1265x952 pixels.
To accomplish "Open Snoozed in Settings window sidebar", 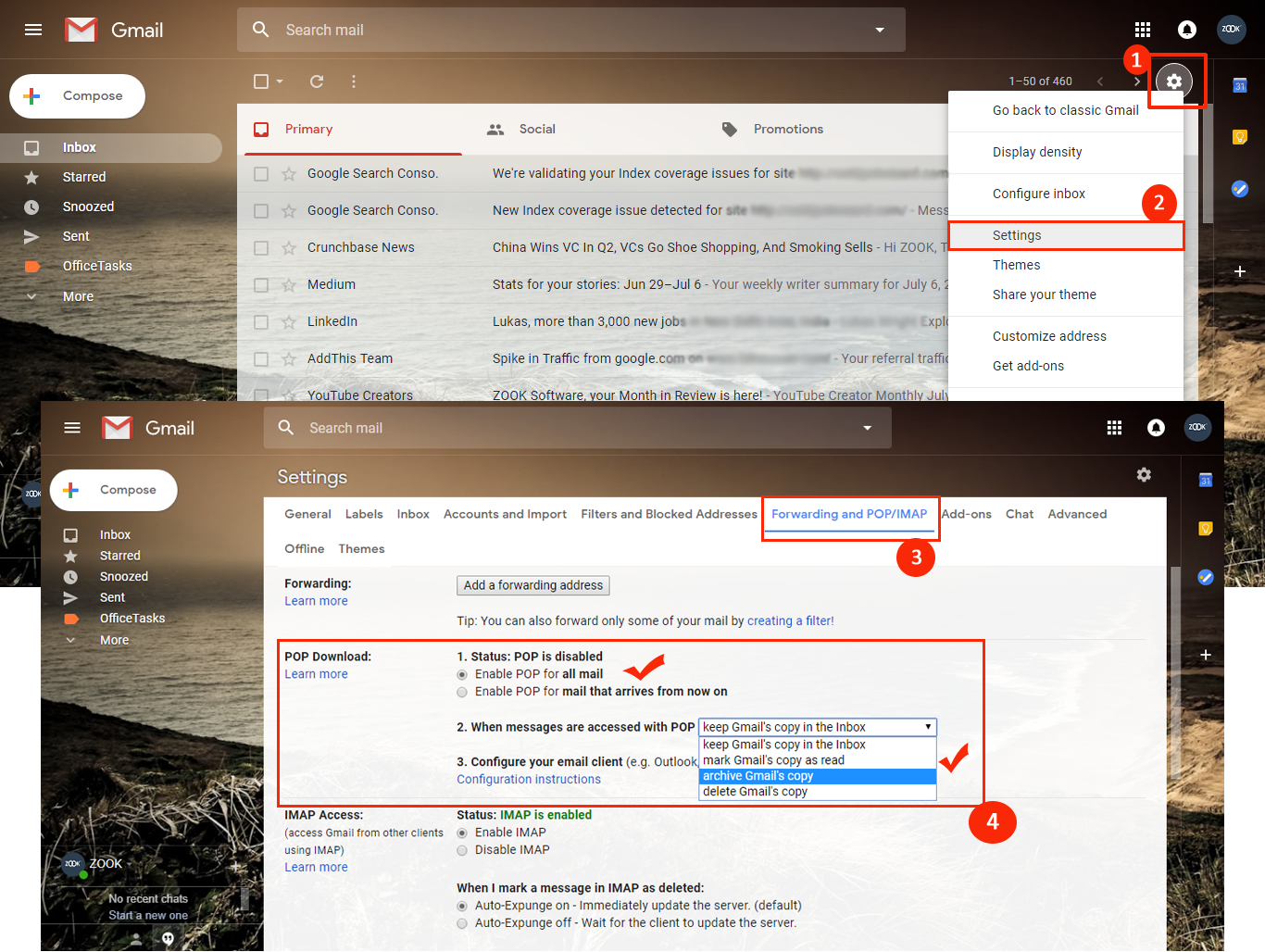I will pos(124,577).
